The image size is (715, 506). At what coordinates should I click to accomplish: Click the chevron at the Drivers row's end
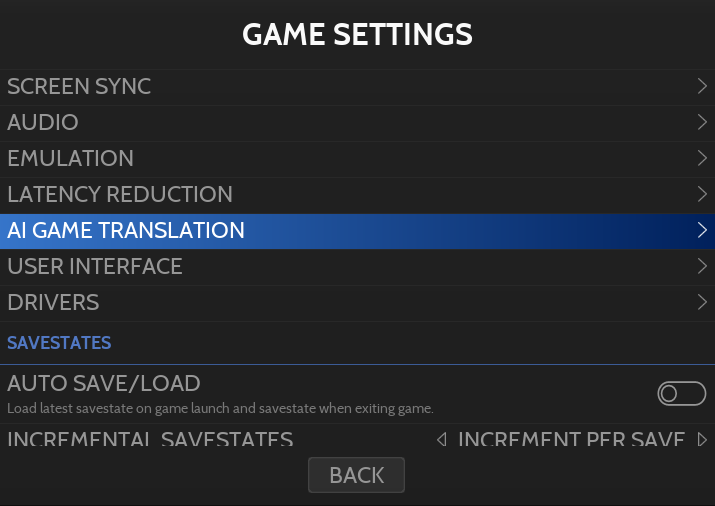tap(702, 302)
